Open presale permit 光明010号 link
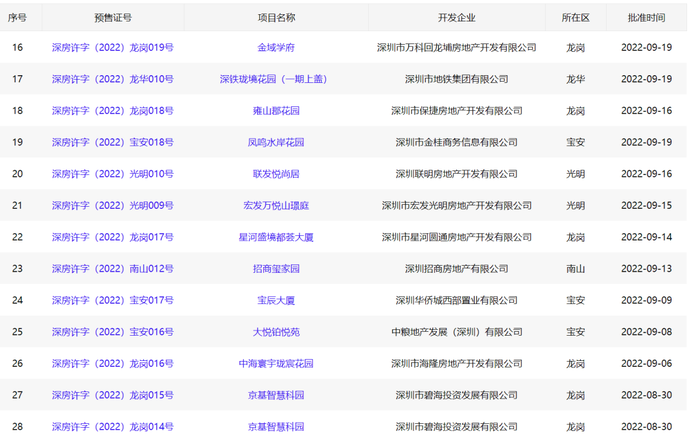This screenshot has height=442, width=700. click(x=112, y=174)
